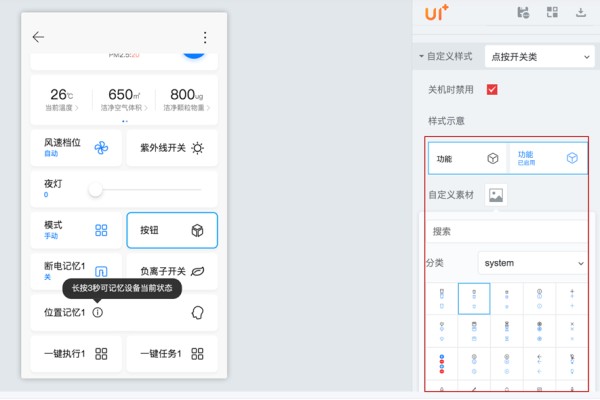Click the 自定义素材 image picker icon
This screenshot has height=400, width=600.
pos(495,195)
